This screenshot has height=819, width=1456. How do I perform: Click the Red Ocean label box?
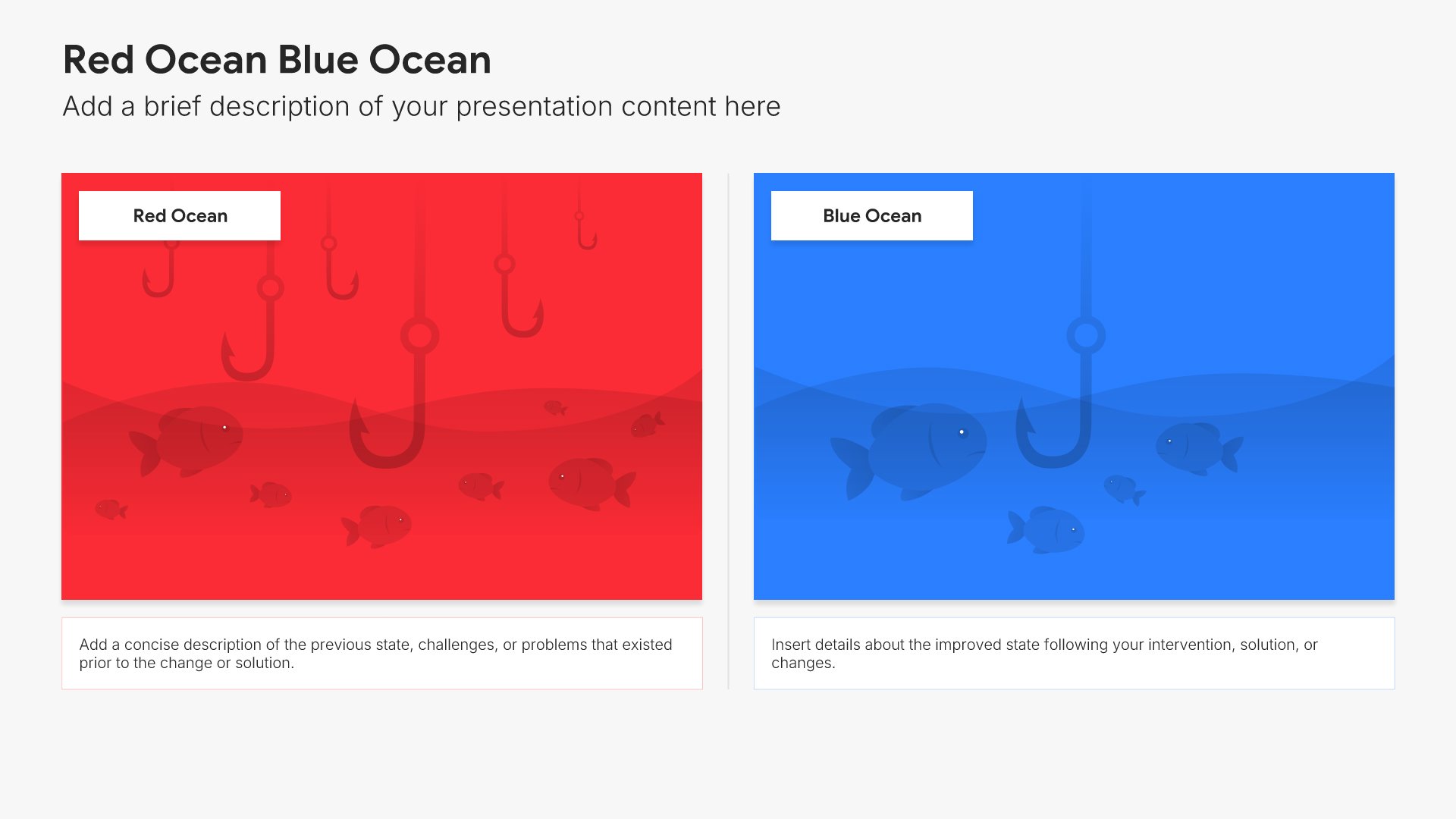(180, 216)
